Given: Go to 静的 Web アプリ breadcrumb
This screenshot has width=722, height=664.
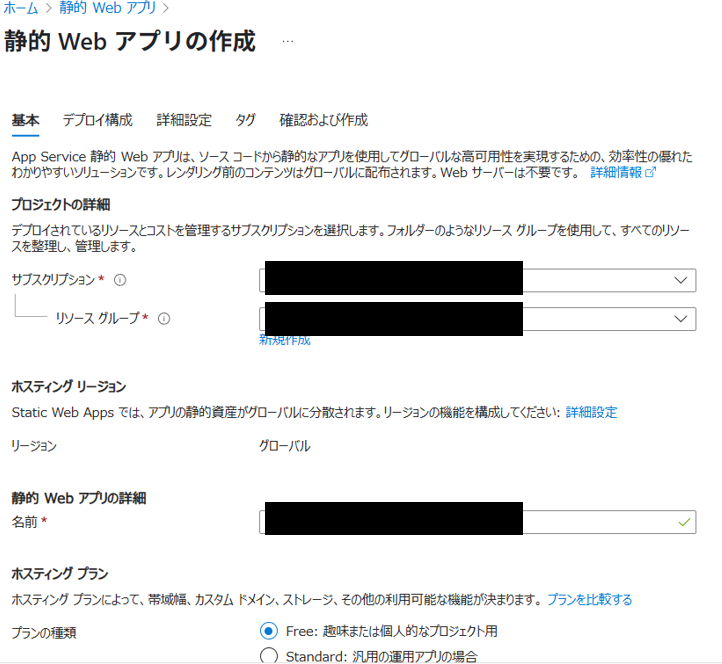Looking at the screenshot, I should coord(108,7).
